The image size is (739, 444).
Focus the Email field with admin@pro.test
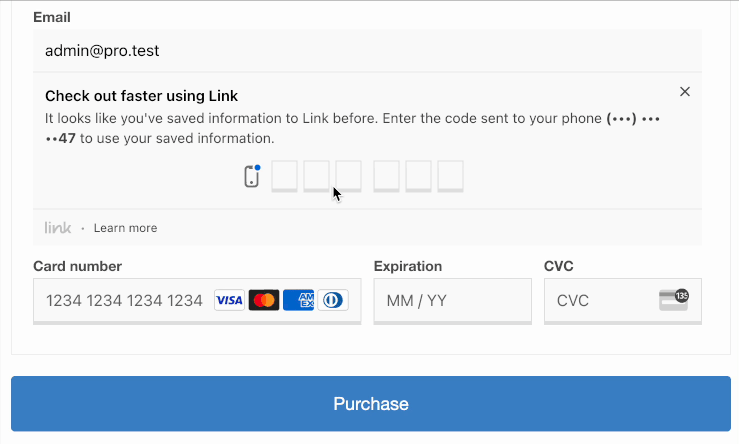tap(367, 50)
